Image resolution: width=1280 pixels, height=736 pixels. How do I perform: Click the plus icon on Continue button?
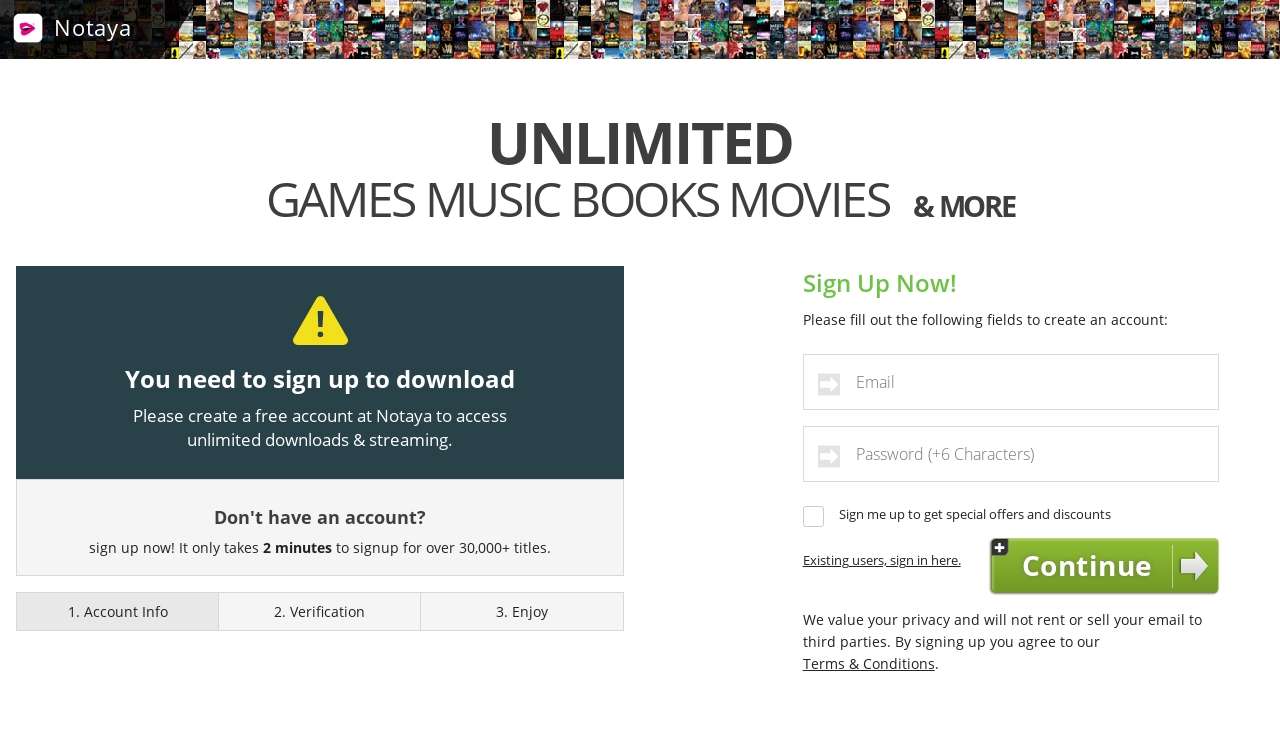999,547
